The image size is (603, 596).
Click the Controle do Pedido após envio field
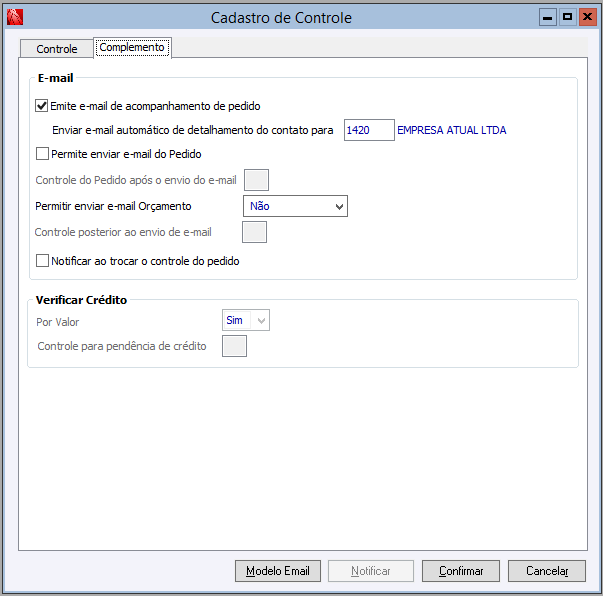pyautogui.click(x=256, y=180)
